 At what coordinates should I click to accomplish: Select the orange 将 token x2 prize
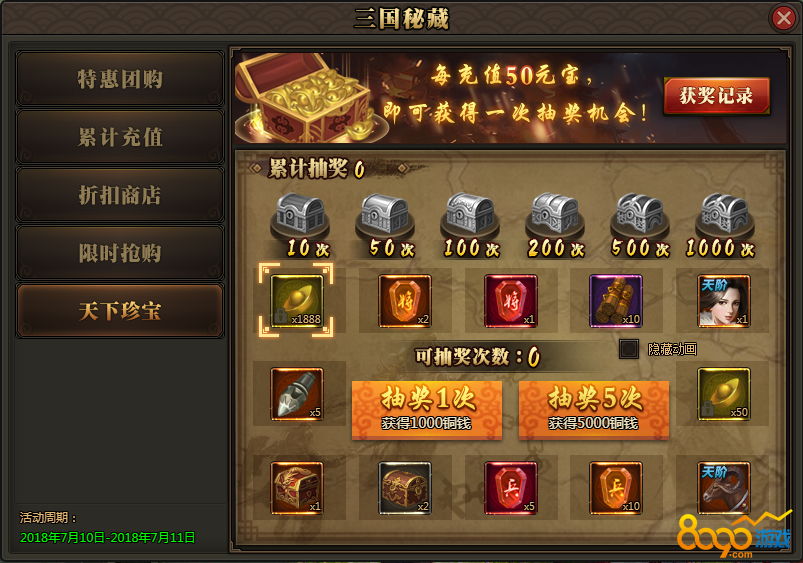point(405,301)
